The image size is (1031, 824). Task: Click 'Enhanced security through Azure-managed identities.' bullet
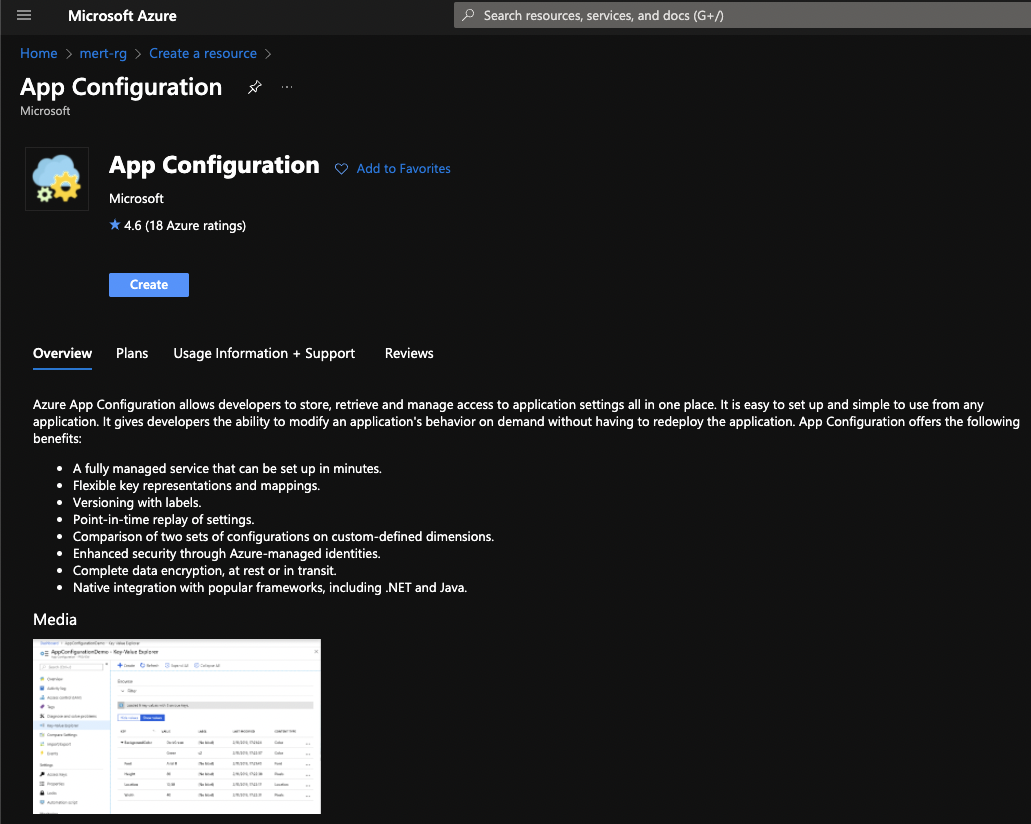(227, 554)
